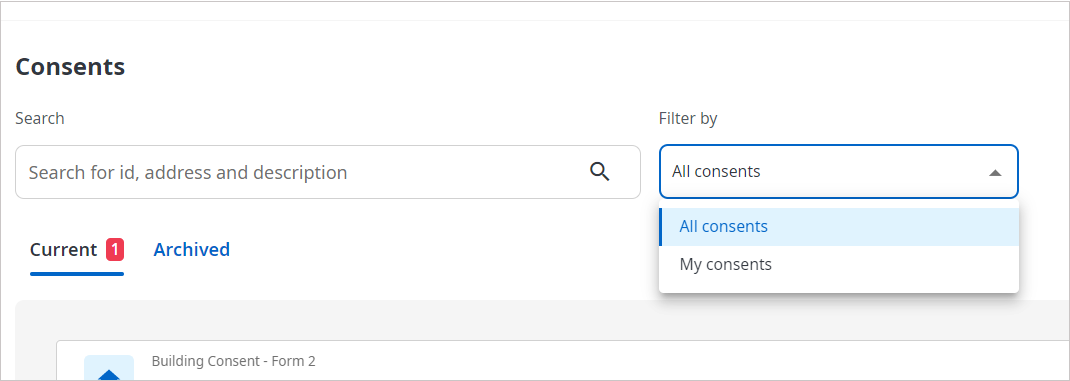Switch to the Archived tab
This screenshot has width=1070, height=381.
(191, 250)
